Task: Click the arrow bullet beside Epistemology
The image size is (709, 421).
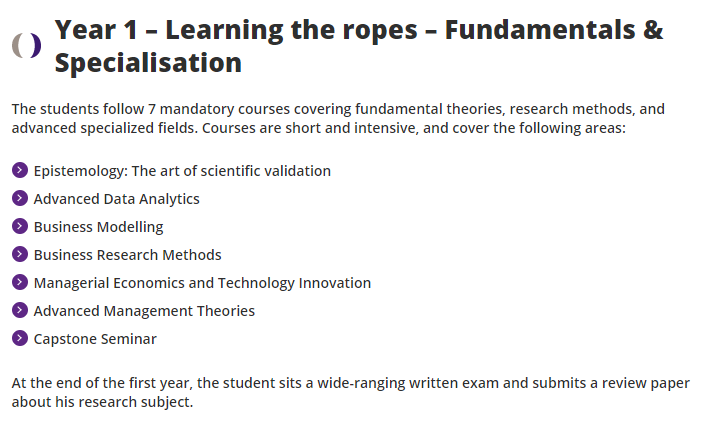Action: pos(20,170)
